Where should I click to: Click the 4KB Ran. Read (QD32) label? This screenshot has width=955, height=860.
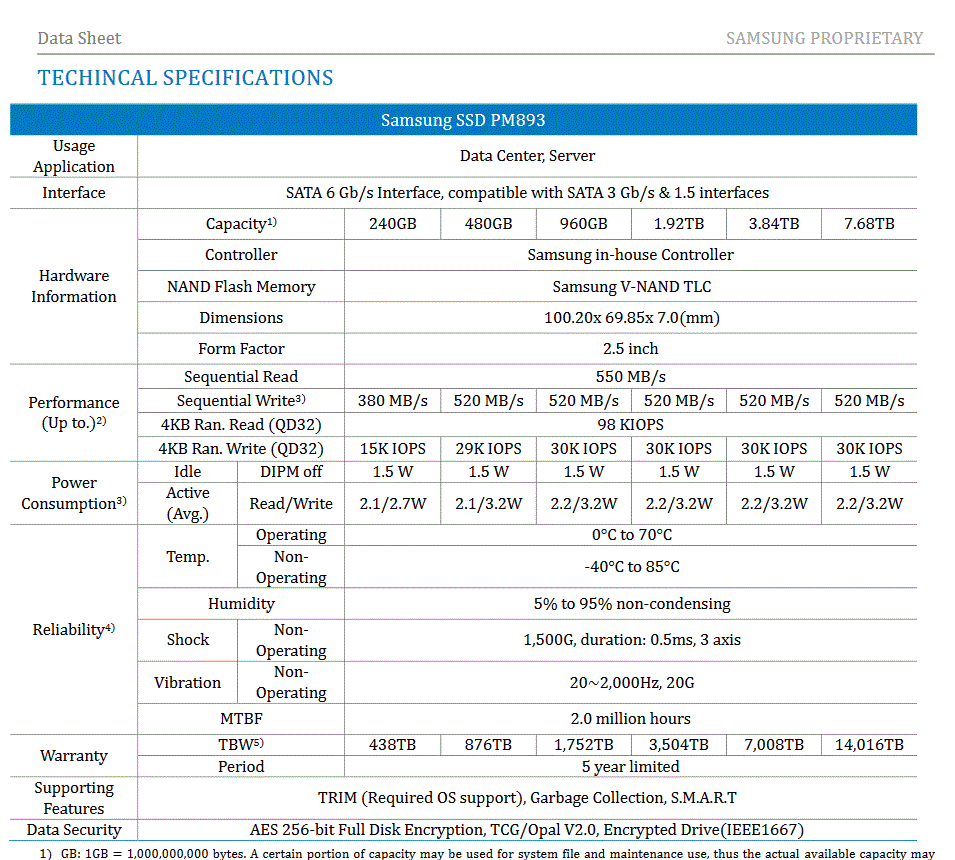pos(241,425)
